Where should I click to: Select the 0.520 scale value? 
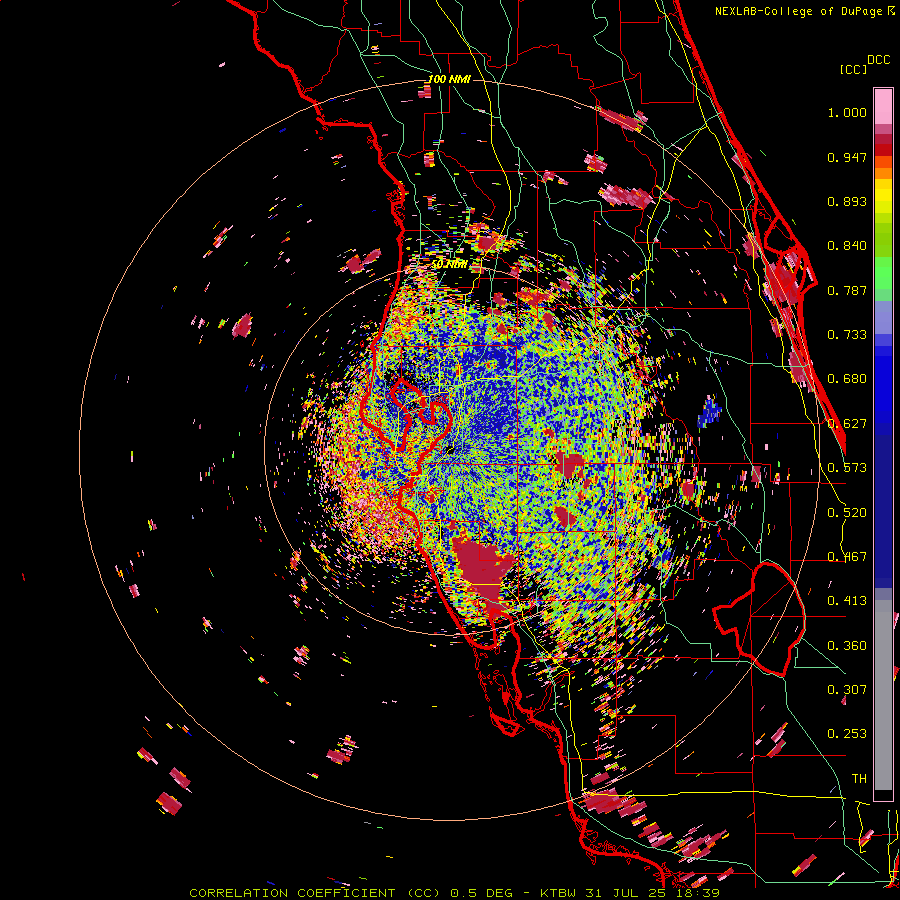point(847,513)
